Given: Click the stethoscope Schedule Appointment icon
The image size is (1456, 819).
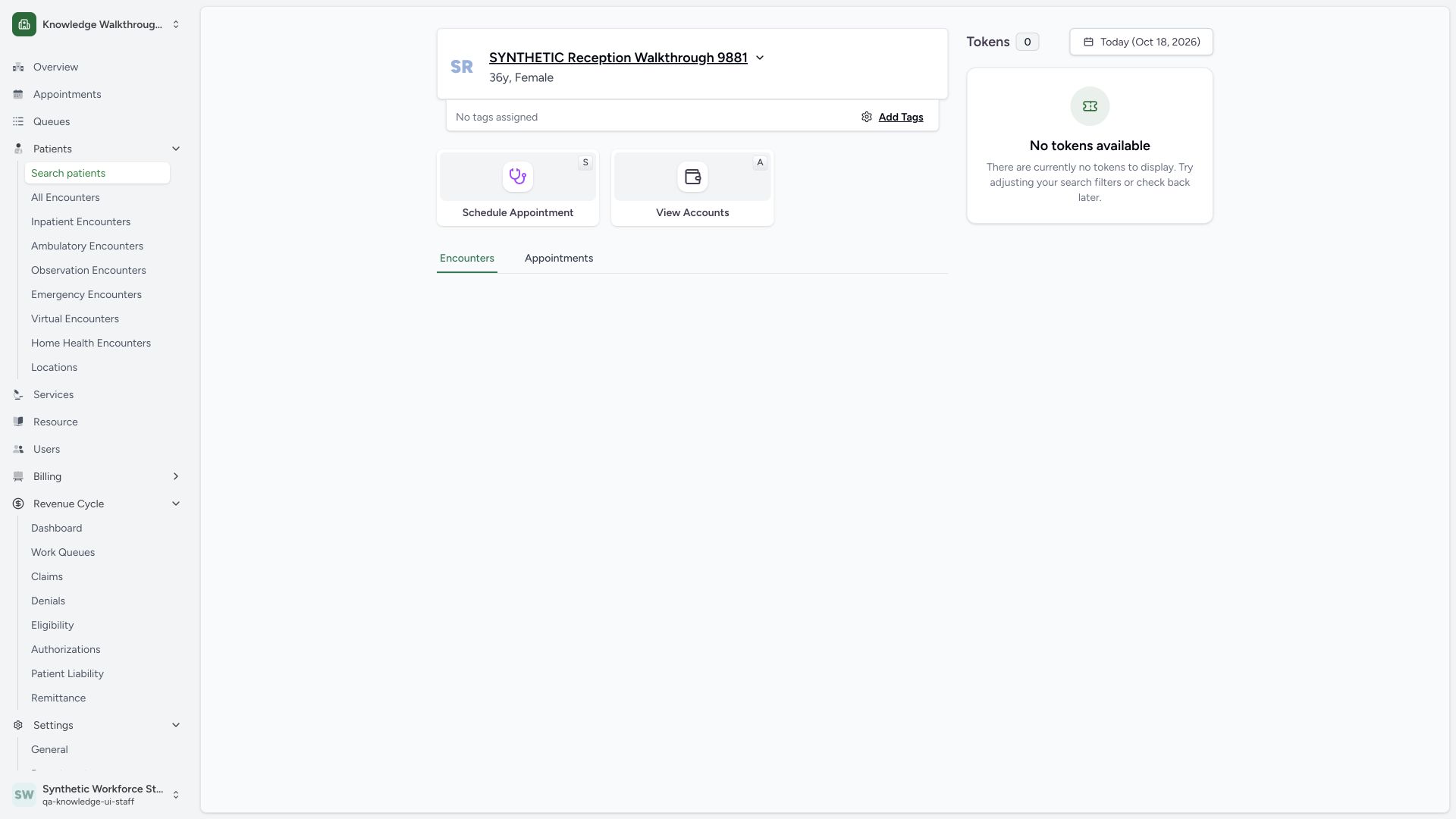Looking at the screenshot, I should [x=518, y=177].
